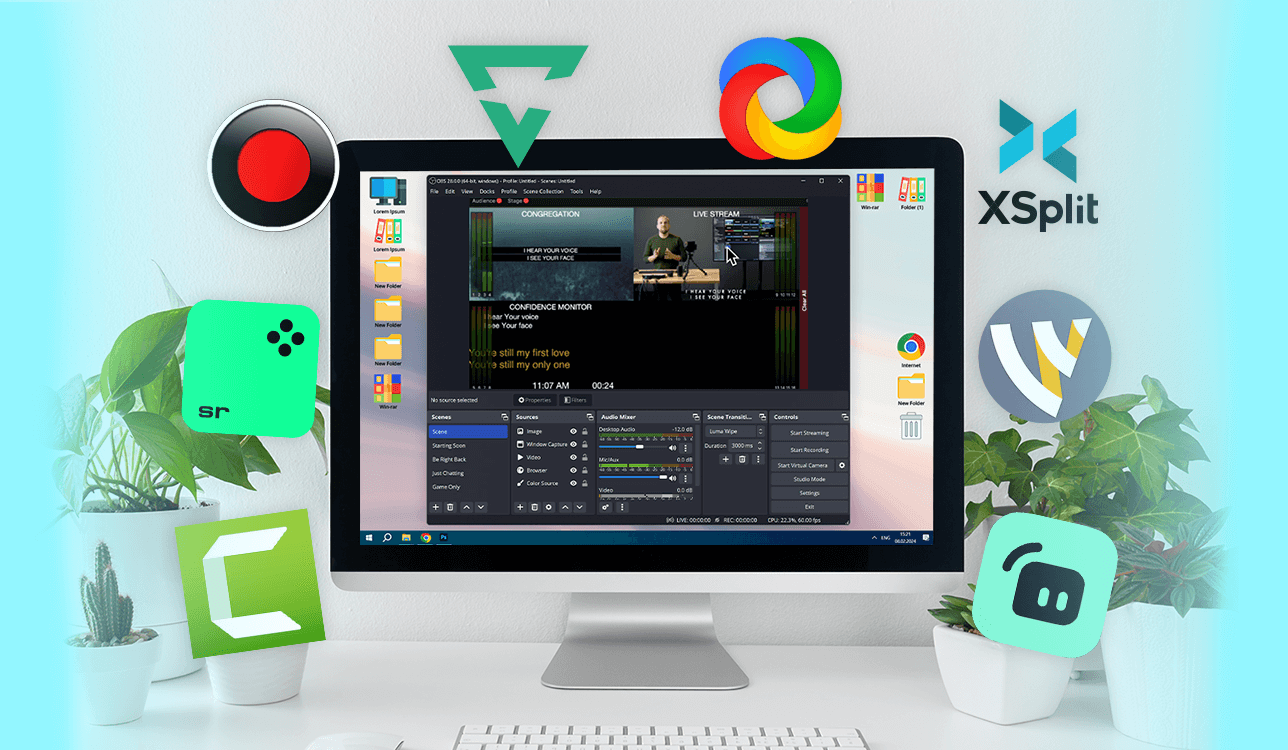Open Desktop Audio options three-dot menu

tap(685, 448)
